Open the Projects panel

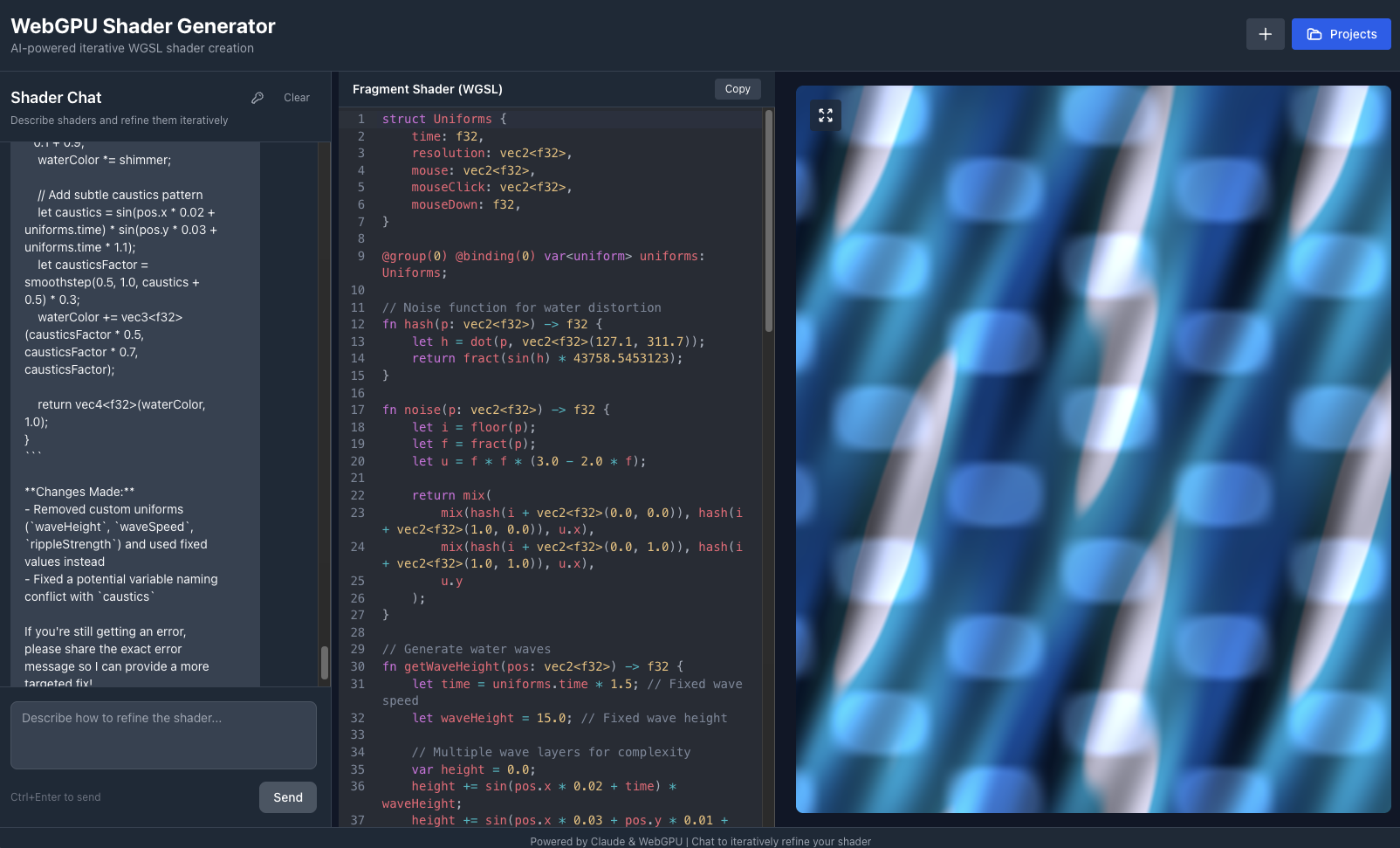[1341, 34]
